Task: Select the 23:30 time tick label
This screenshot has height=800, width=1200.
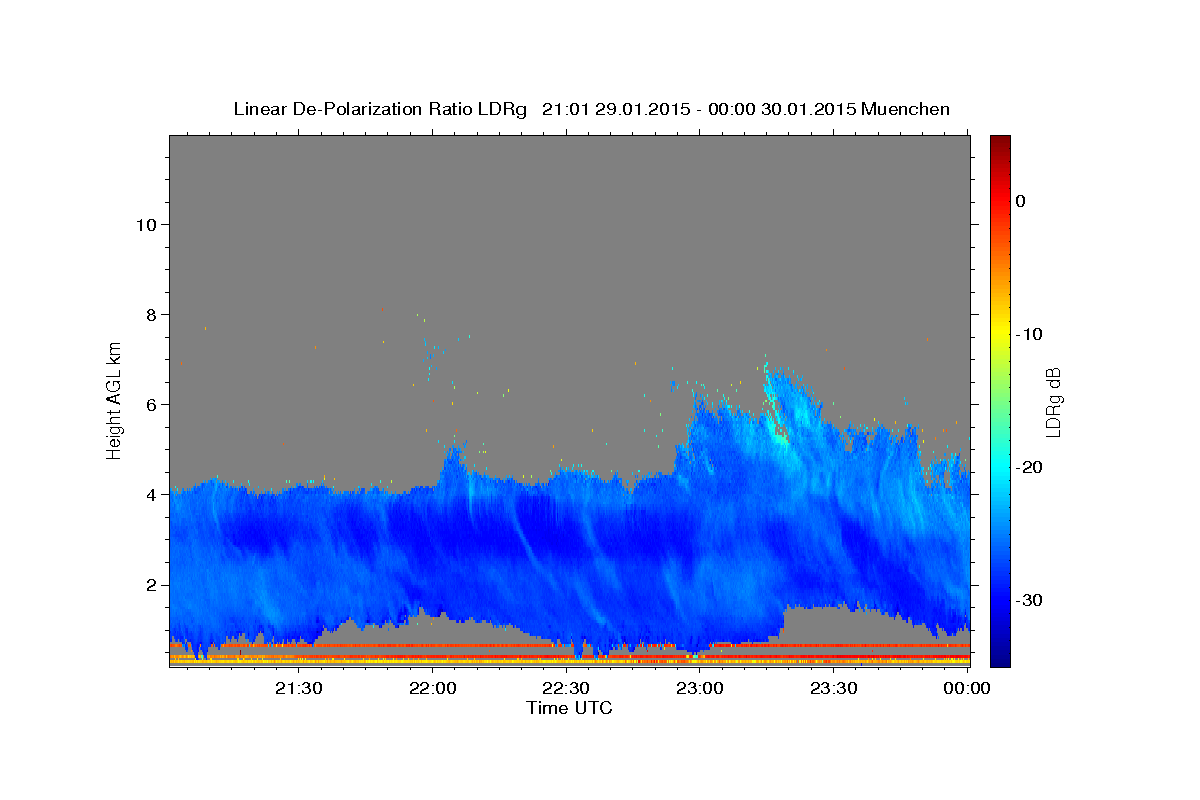Action: point(833,688)
